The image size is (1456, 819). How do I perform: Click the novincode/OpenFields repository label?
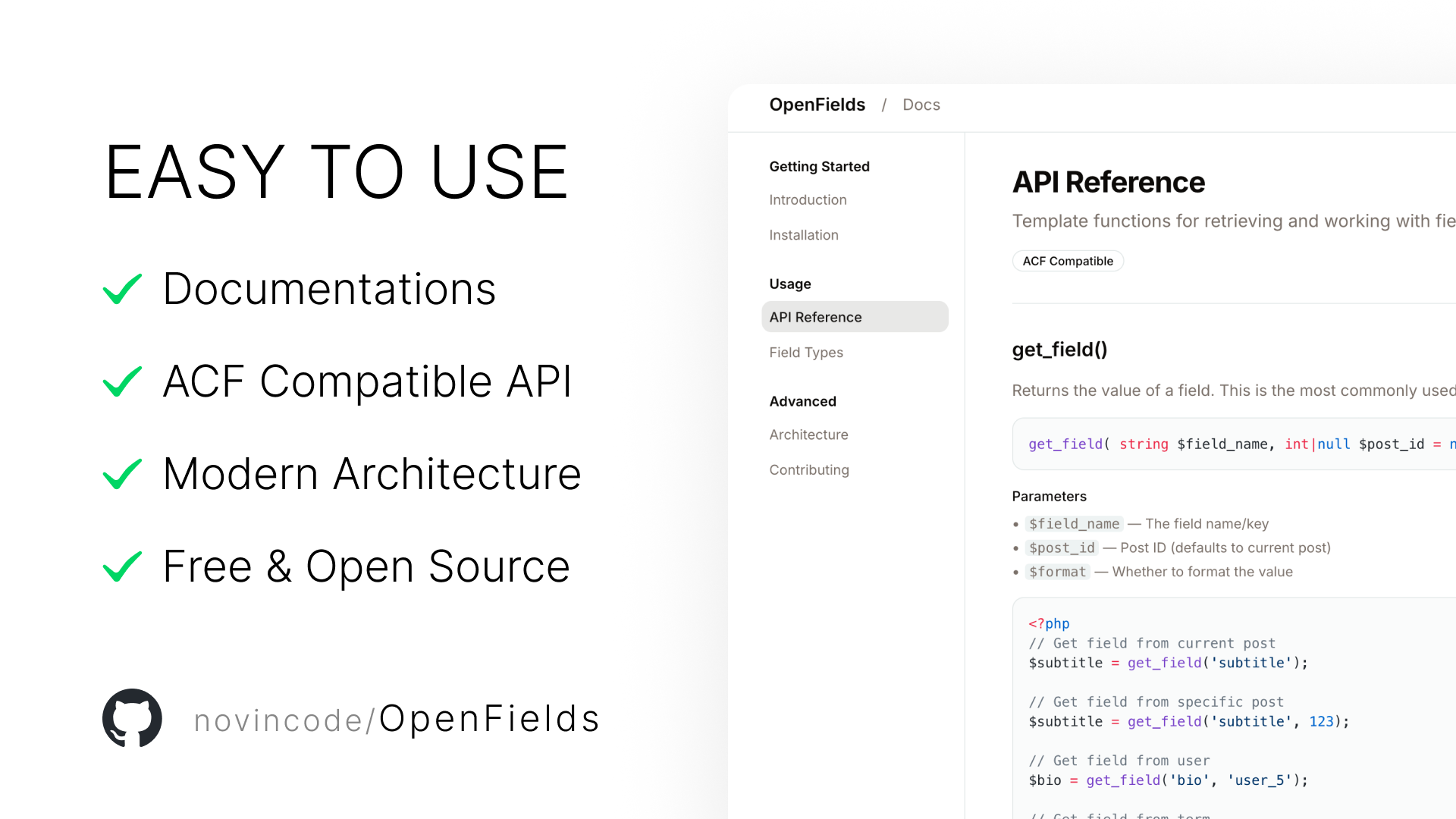(396, 720)
